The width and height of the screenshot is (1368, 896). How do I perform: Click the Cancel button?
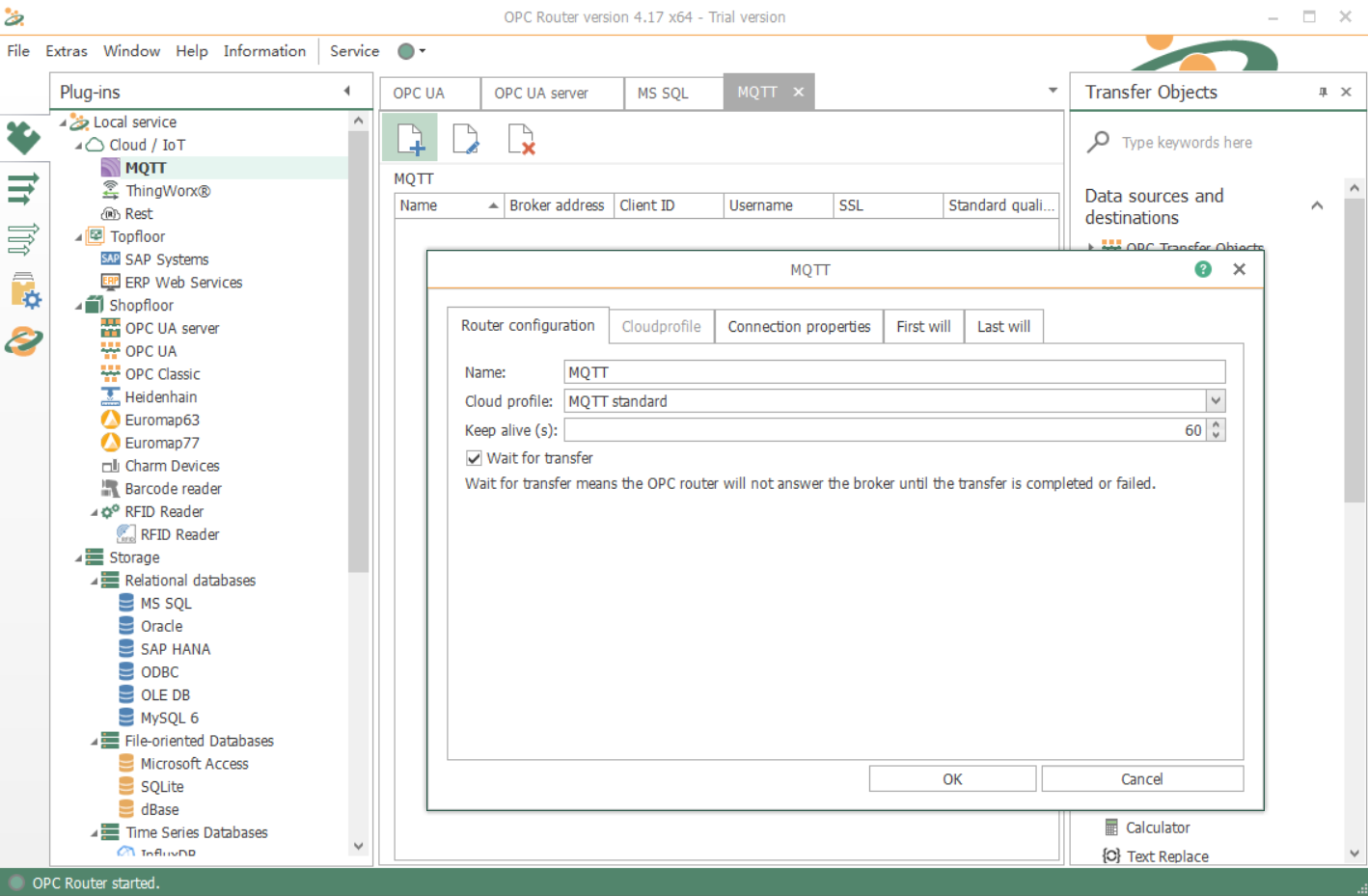point(1141,779)
